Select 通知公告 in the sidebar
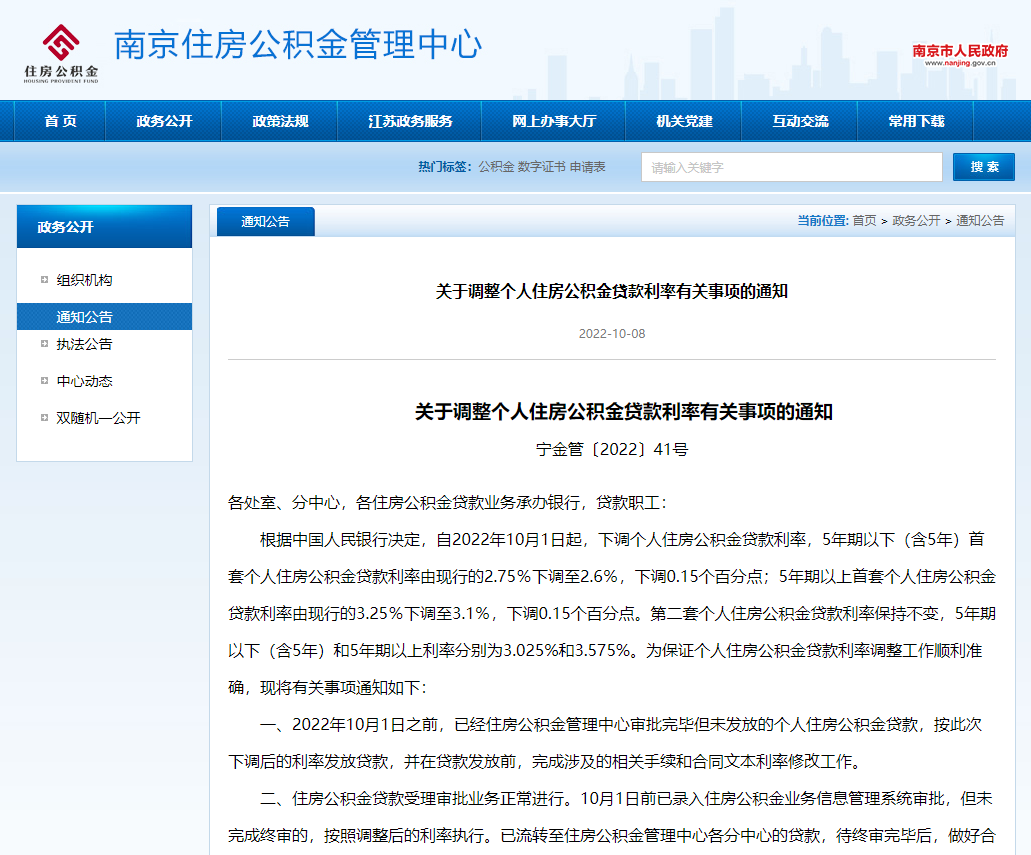 105,316
